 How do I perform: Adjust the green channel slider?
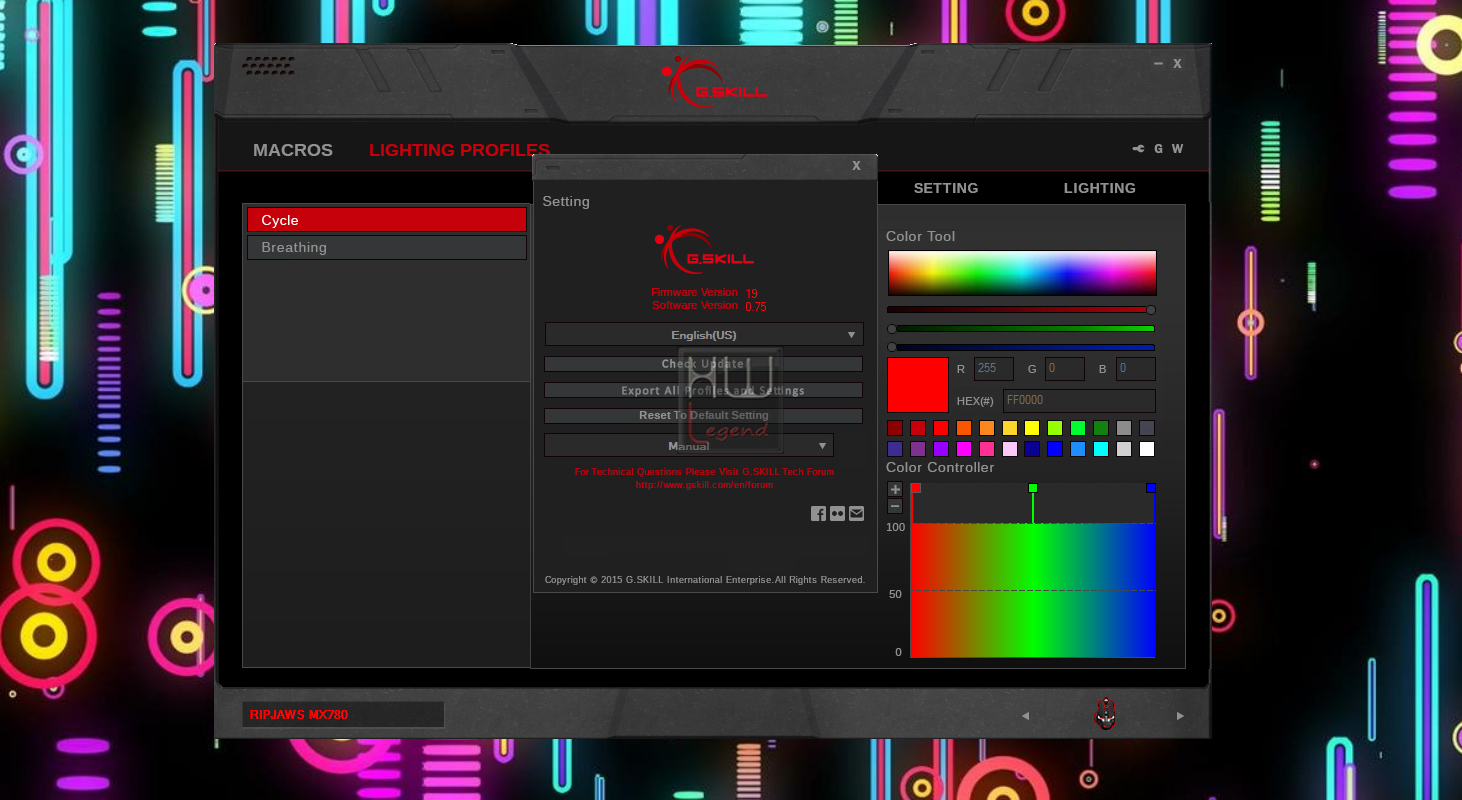[x=1021, y=328]
